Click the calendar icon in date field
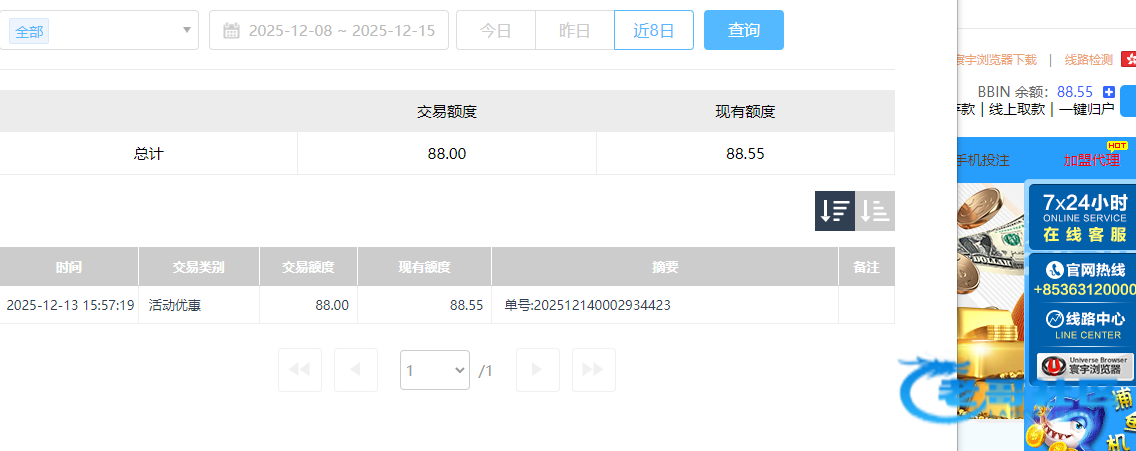 231,31
